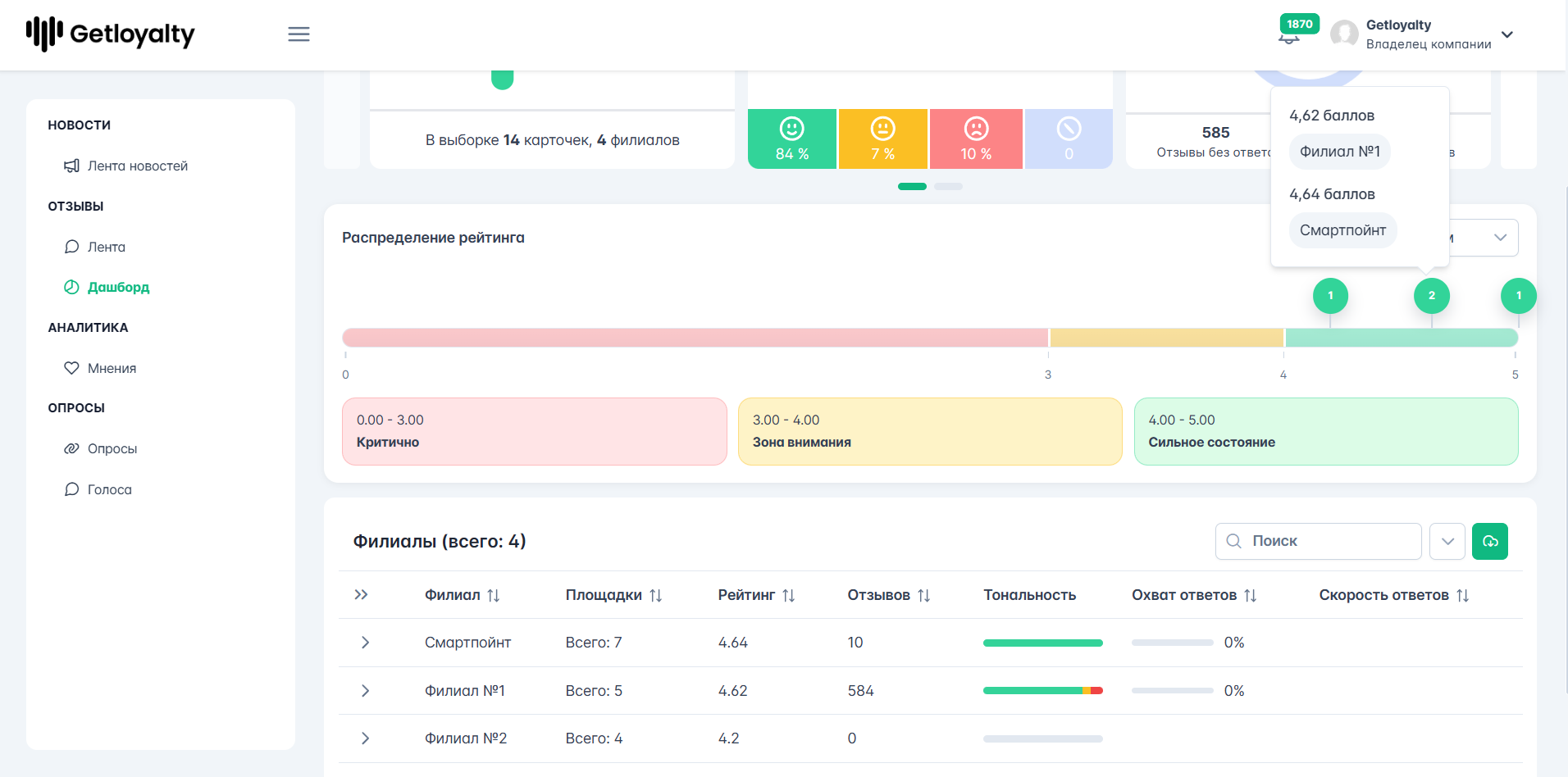1568x777 pixels.
Task: Sort table by Отзывов column arrows
Action: point(923,596)
